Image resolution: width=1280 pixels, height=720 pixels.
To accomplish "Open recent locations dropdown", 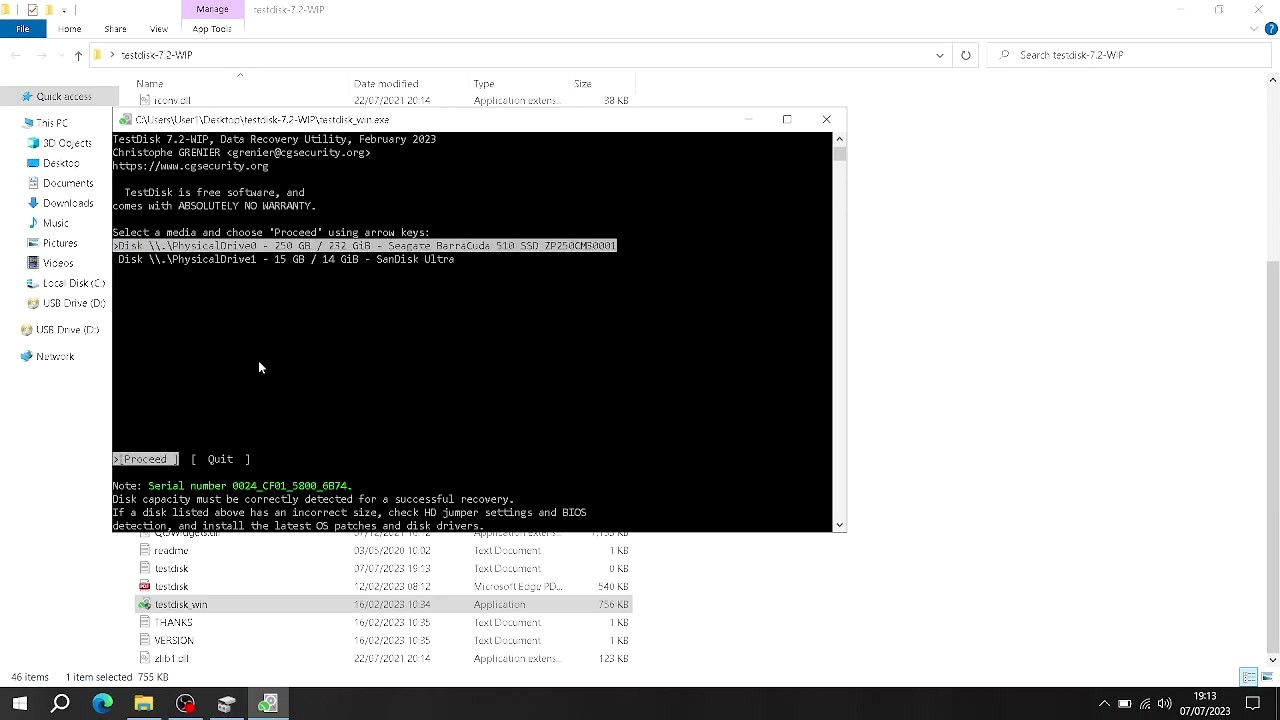I will (60, 55).
